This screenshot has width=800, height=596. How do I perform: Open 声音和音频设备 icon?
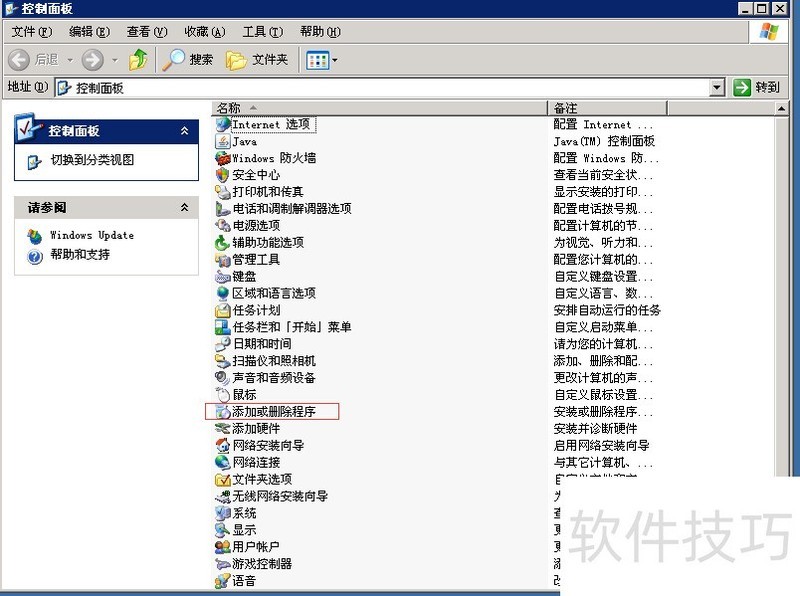click(222, 378)
